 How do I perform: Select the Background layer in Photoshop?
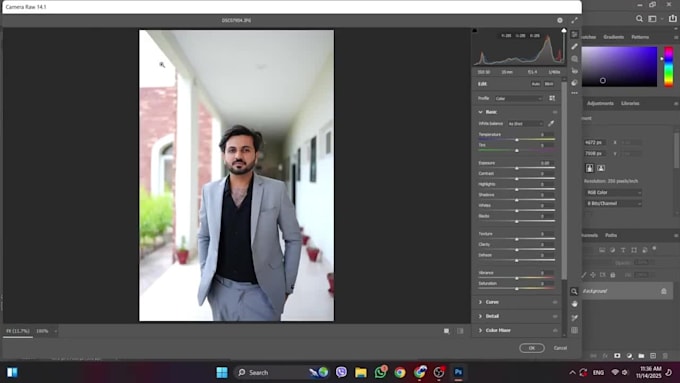click(627, 291)
